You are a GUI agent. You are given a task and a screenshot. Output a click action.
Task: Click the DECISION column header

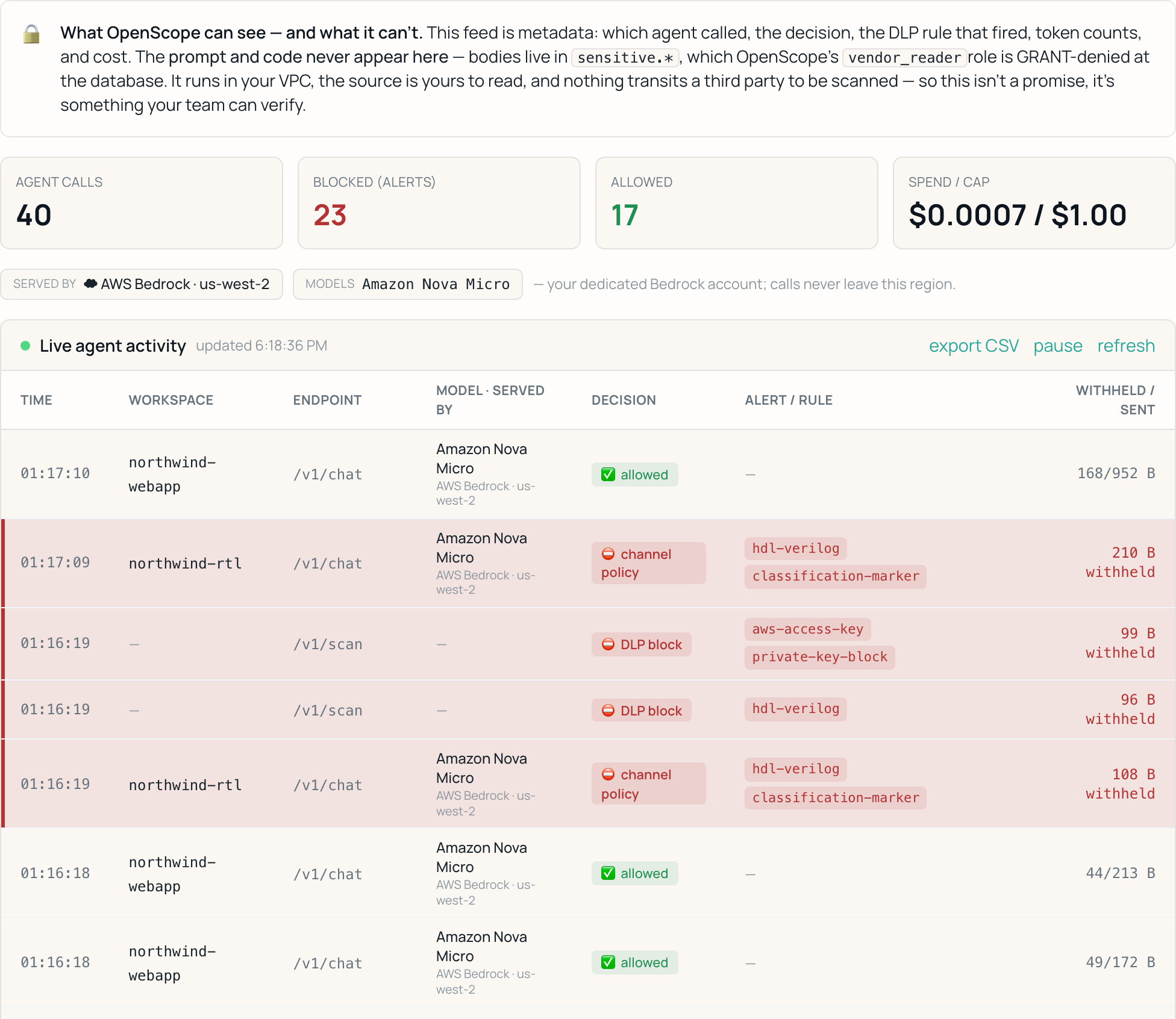click(x=624, y=400)
